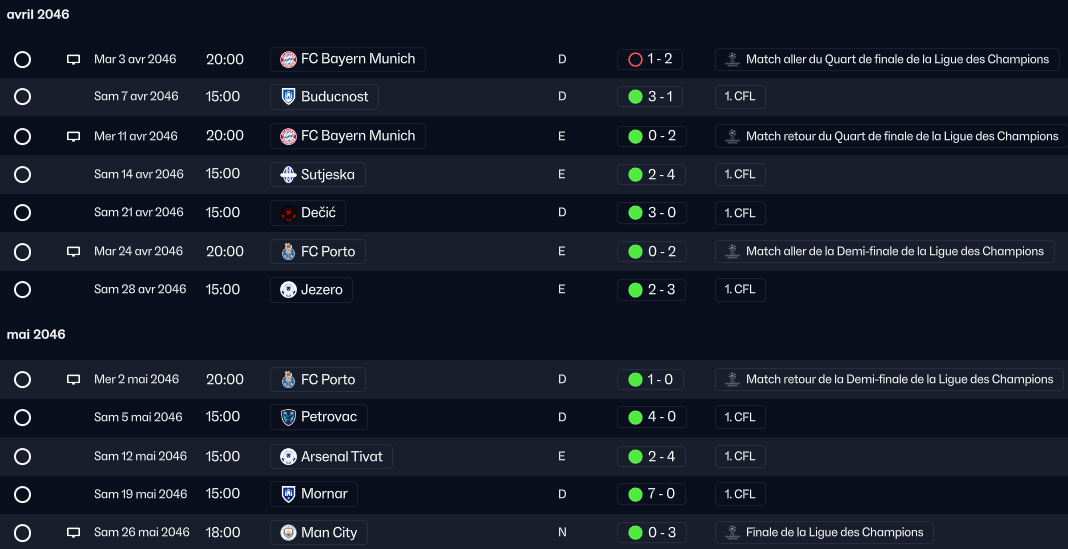
Task: Click the green result dot for Jezero match
Action: 635,290
